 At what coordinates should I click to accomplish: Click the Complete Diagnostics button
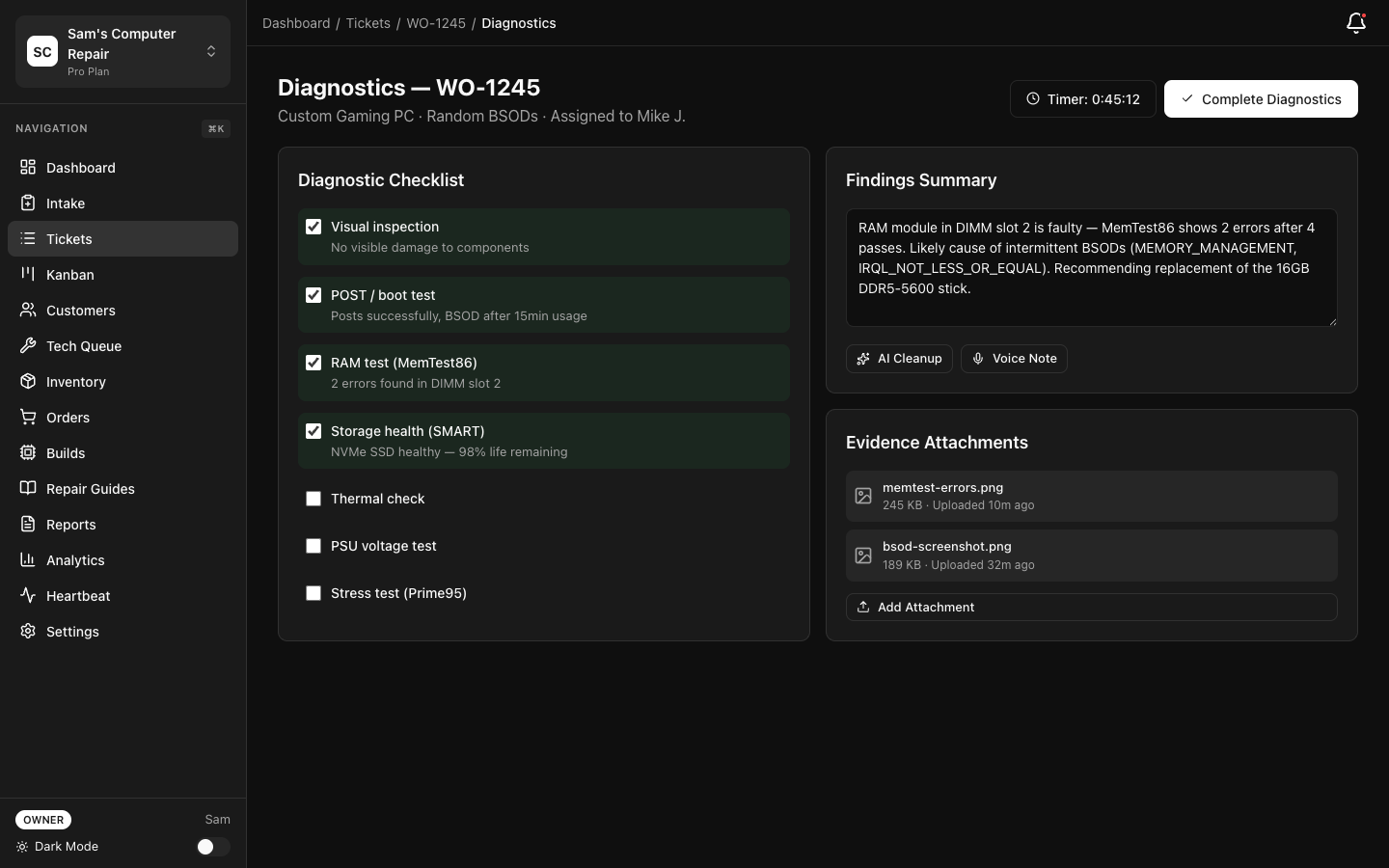point(1261,98)
